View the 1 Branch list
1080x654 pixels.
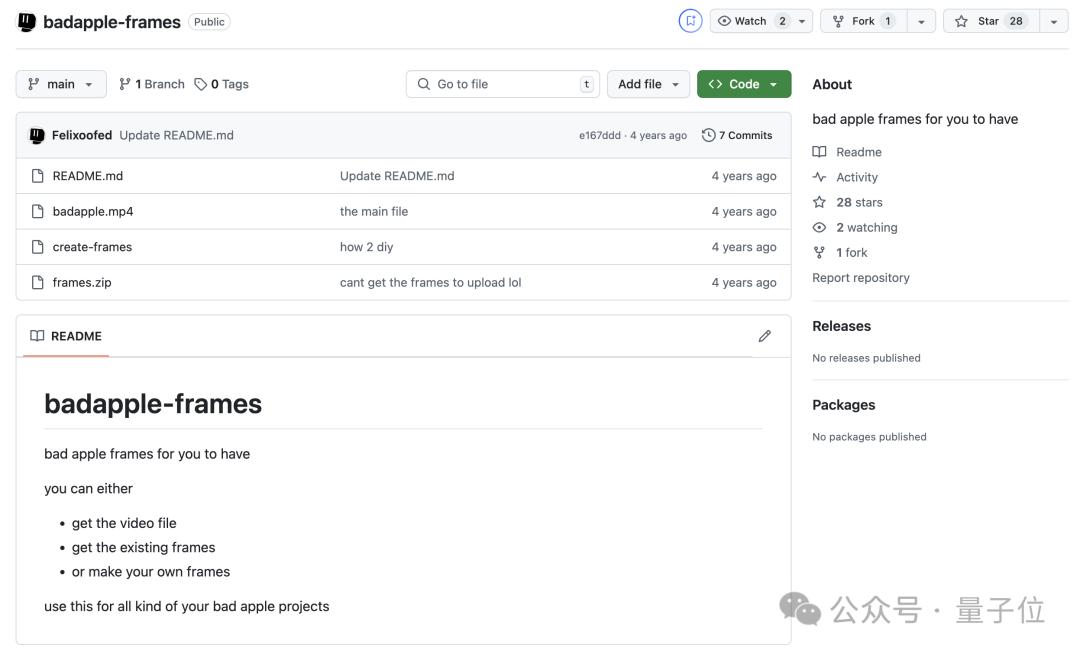(x=152, y=84)
